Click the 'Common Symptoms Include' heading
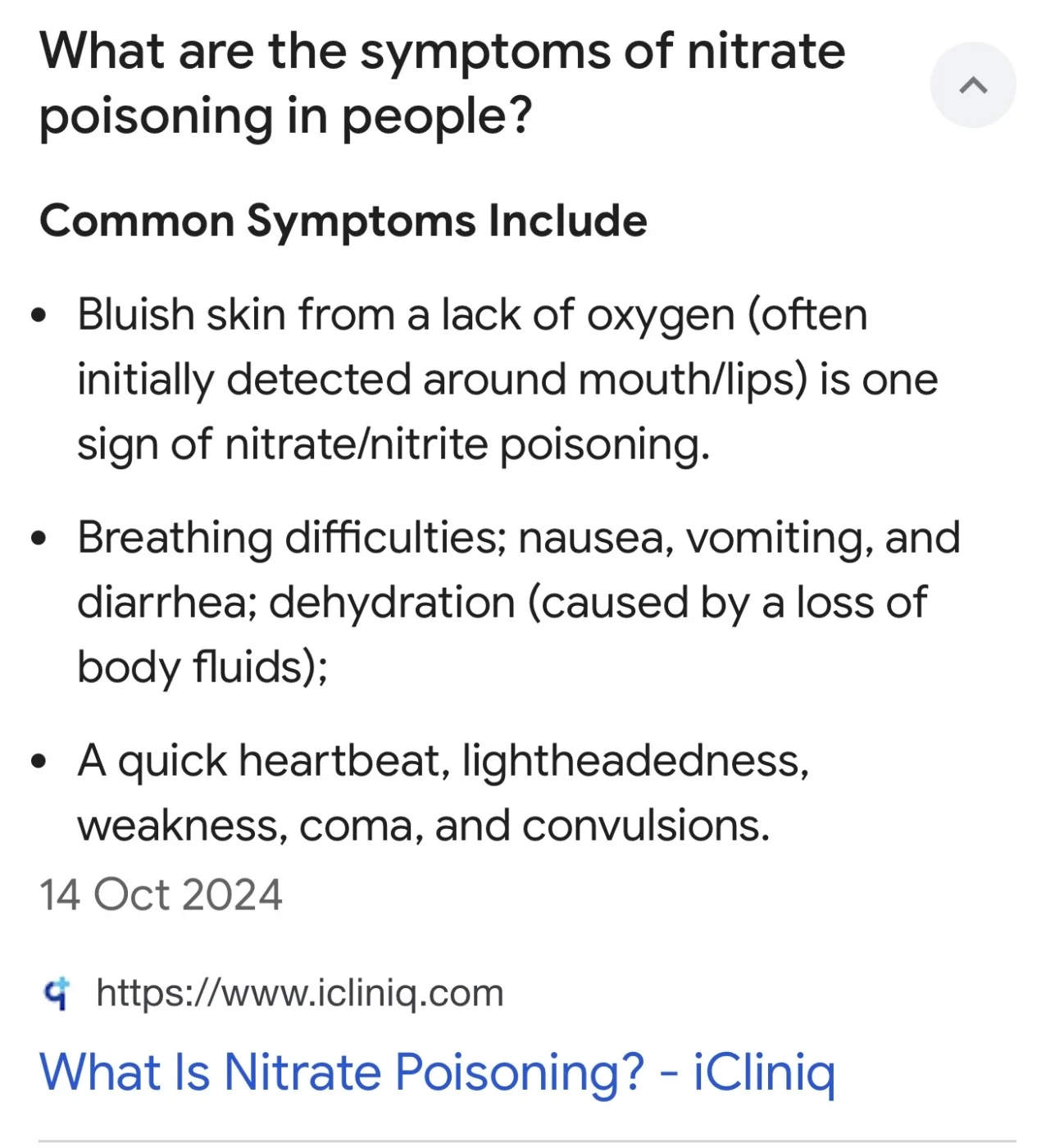The width and height of the screenshot is (1055, 1148). tap(343, 221)
